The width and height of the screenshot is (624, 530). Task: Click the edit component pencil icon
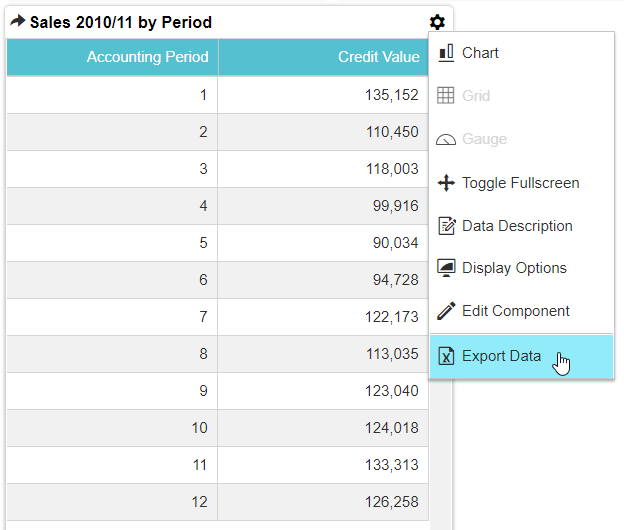(446, 311)
